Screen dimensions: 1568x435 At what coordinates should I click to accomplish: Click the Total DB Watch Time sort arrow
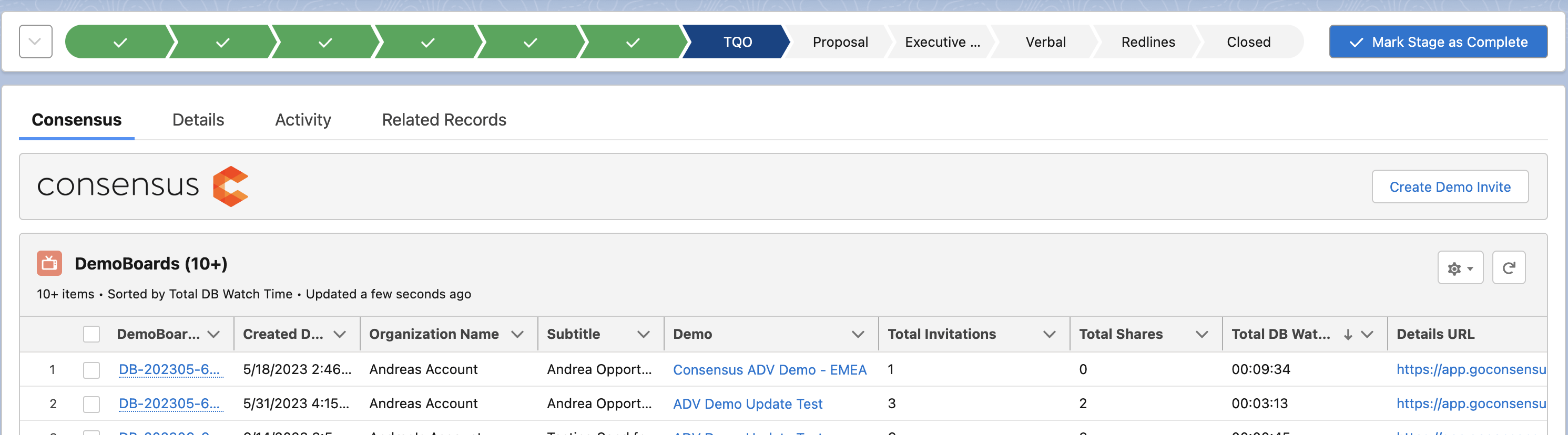[x=1348, y=334]
